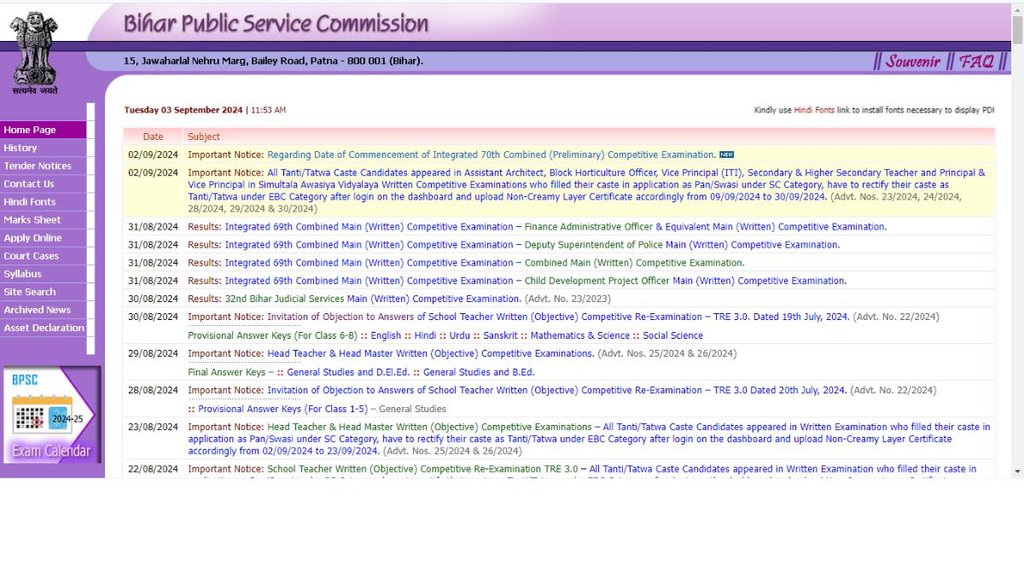Open the BPSC Exam Calendar 2024-25 banner
Viewport: 1024px width, 576px height.
pos(51,415)
